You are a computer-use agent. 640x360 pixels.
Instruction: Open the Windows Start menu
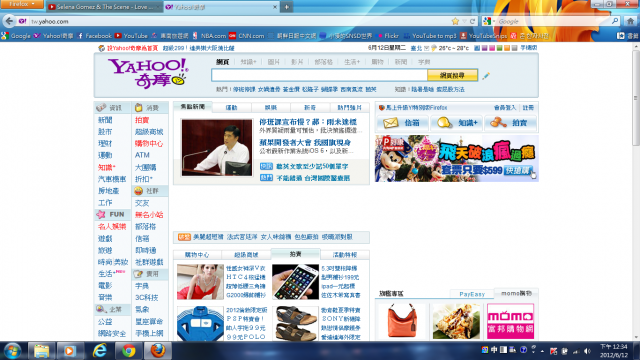coord(12,351)
